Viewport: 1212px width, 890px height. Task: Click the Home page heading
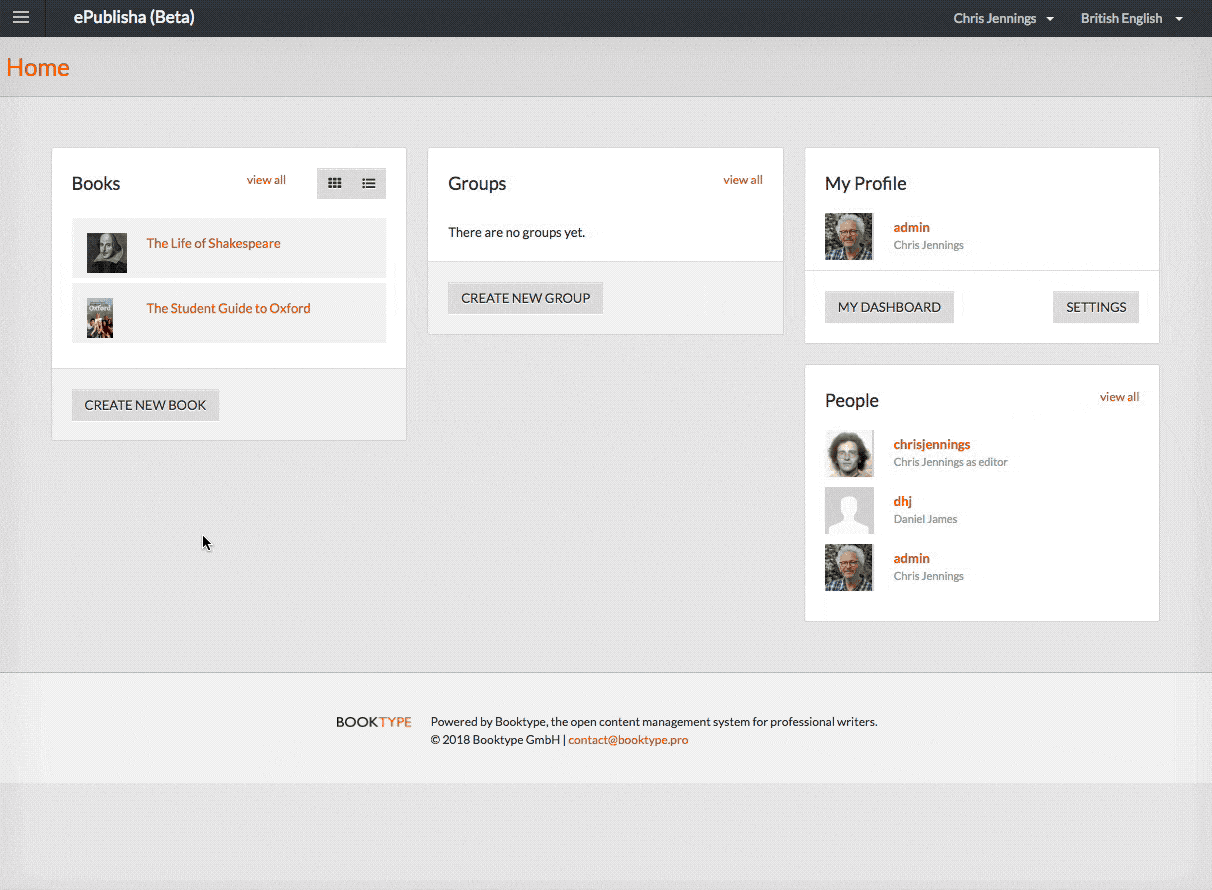38,67
